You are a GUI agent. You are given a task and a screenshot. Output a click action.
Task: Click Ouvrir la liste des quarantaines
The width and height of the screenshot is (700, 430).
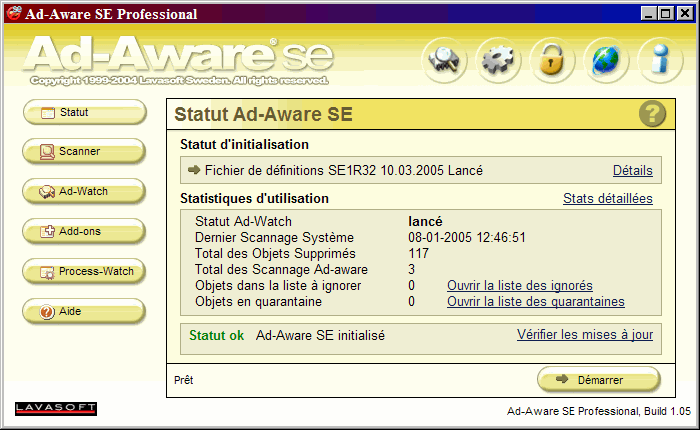536,301
